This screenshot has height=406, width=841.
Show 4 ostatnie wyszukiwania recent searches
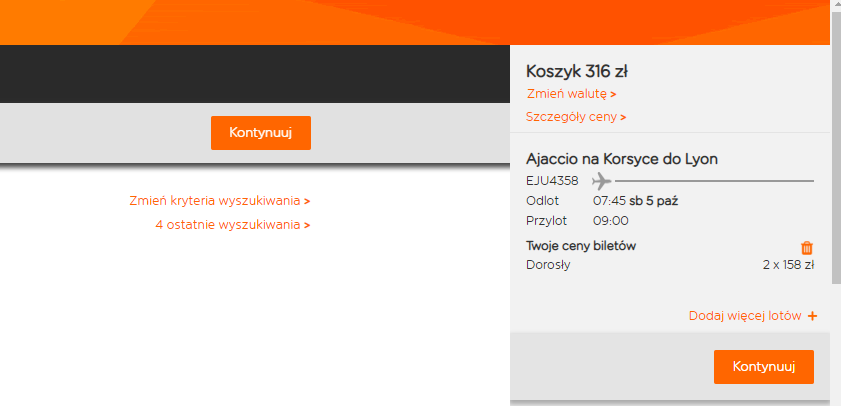click(232, 225)
